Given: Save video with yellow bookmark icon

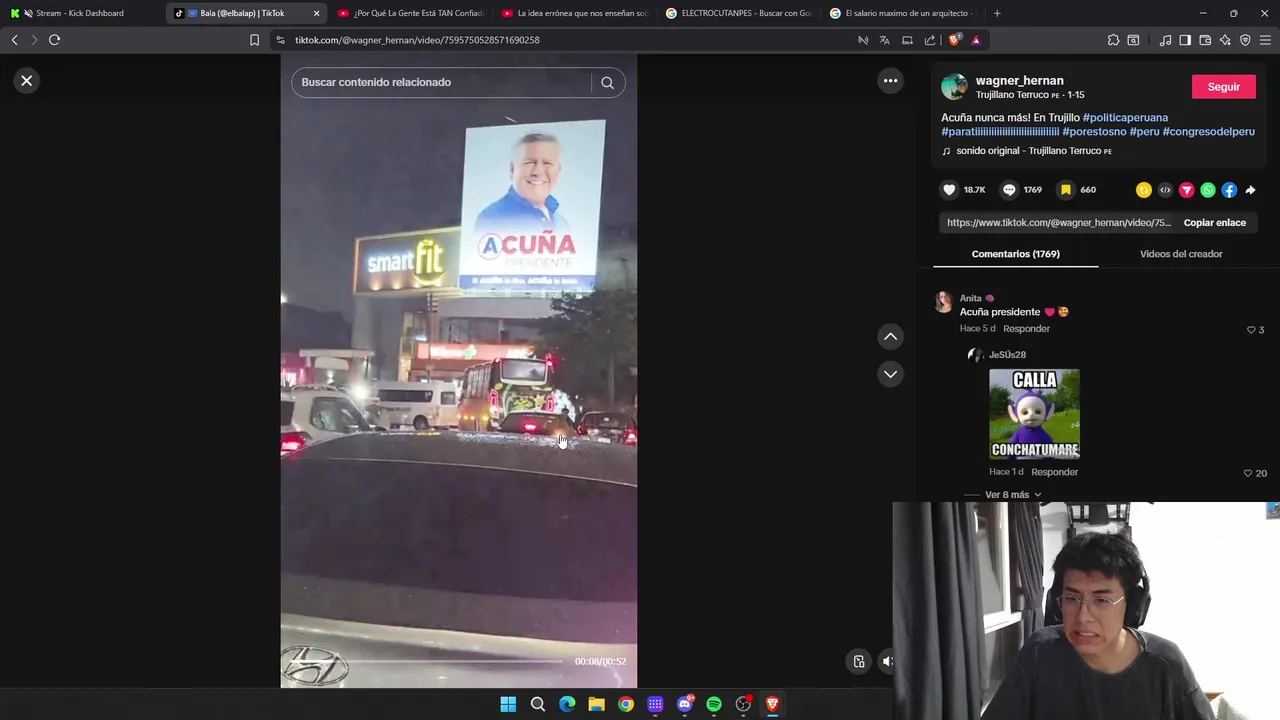Looking at the screenshot, I should click(x=1066, y=190).
